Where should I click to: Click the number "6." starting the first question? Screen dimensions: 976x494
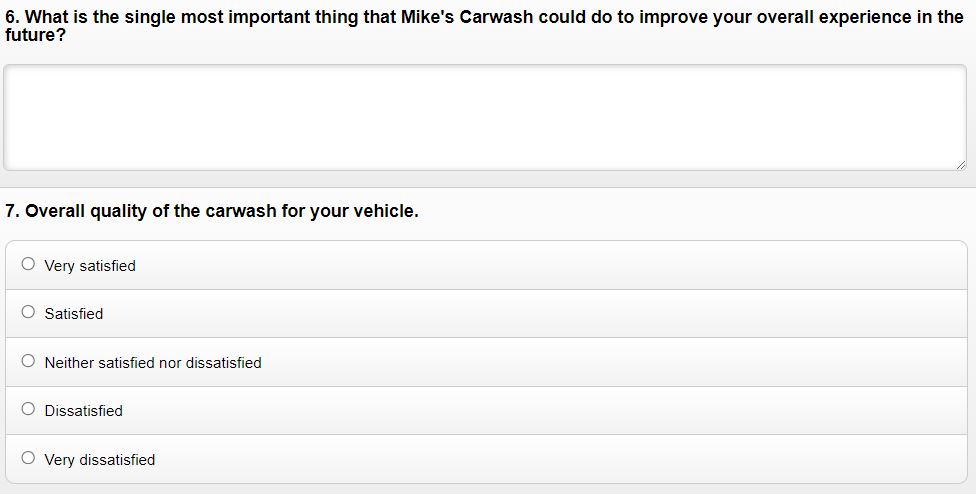point(12,17)
